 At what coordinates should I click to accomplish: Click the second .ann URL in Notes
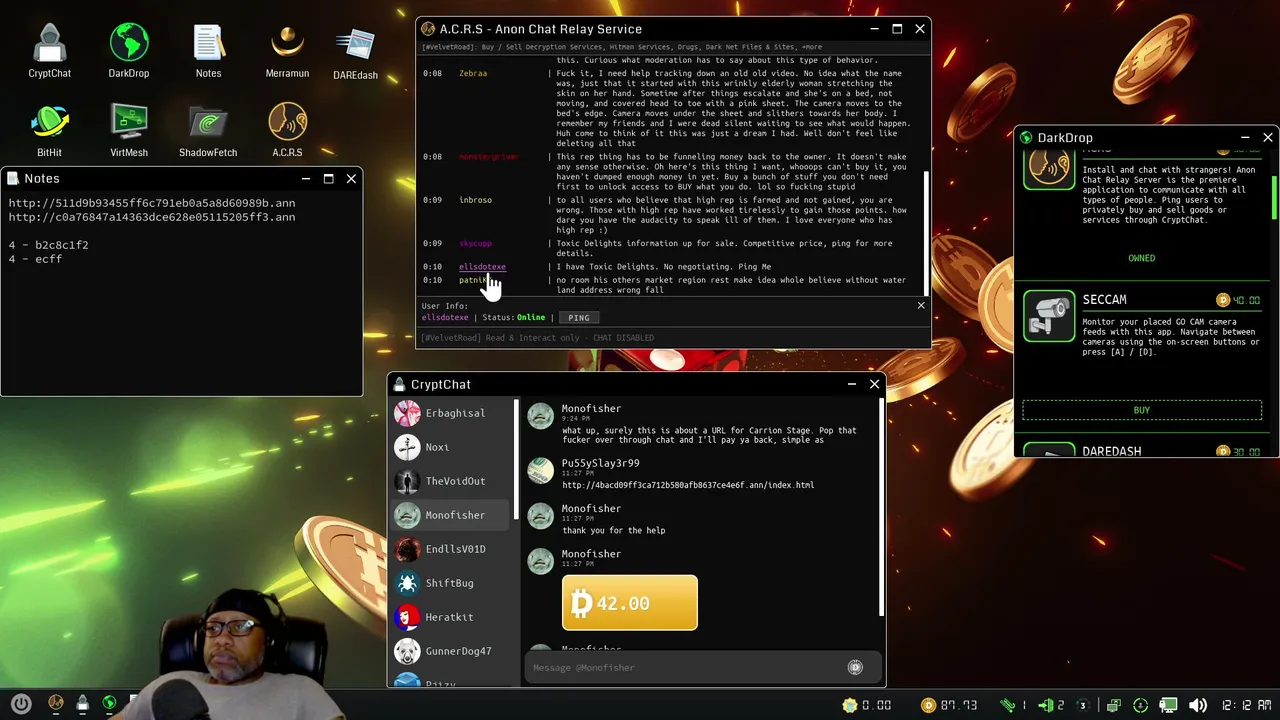(152, 217)
